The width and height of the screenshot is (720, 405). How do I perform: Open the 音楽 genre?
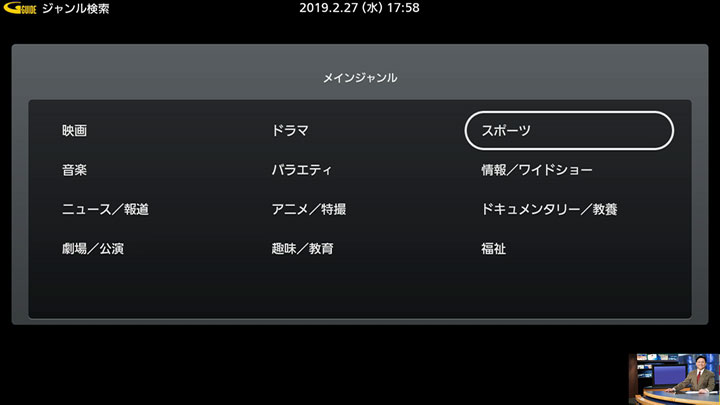point(74,170)
